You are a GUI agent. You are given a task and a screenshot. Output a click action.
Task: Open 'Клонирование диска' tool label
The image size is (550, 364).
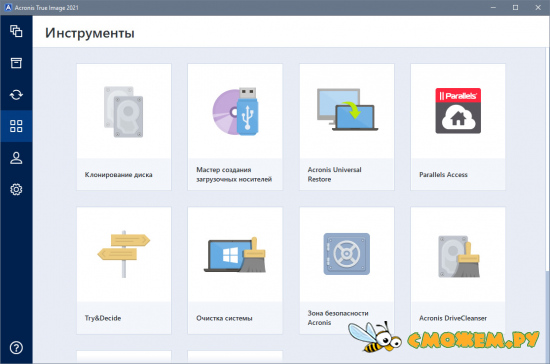coord(119,175)
